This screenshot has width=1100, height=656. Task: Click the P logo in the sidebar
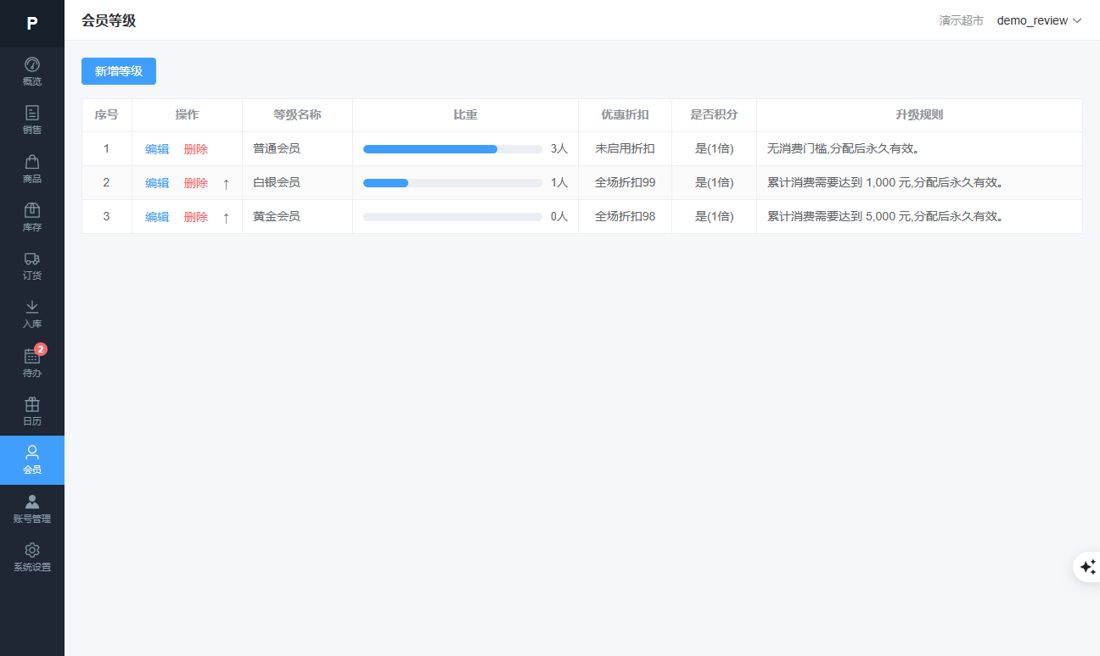coord(32,23)
